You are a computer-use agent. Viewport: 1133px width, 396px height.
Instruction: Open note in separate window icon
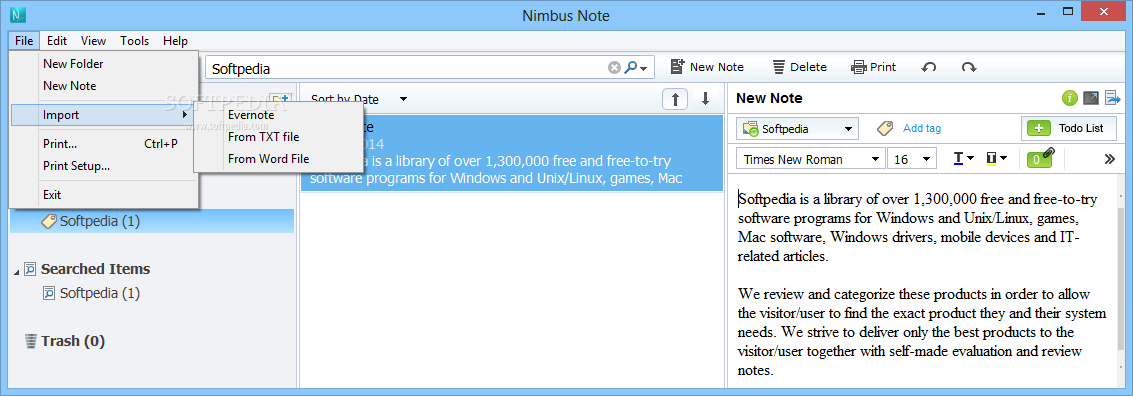pyautogui.click(x=1092, y=98)
